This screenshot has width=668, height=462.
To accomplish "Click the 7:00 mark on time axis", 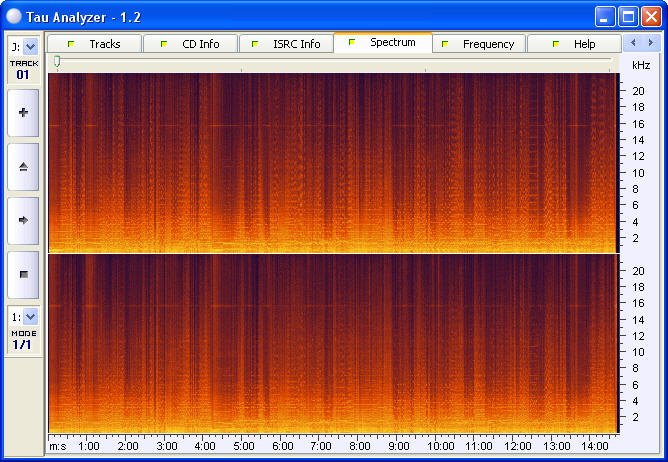I will coord(321,446).
